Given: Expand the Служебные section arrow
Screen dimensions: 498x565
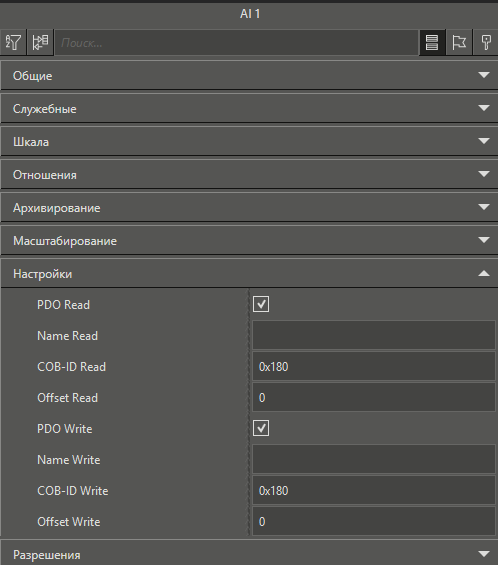Looking at the screenshot, I should (484, 108).
